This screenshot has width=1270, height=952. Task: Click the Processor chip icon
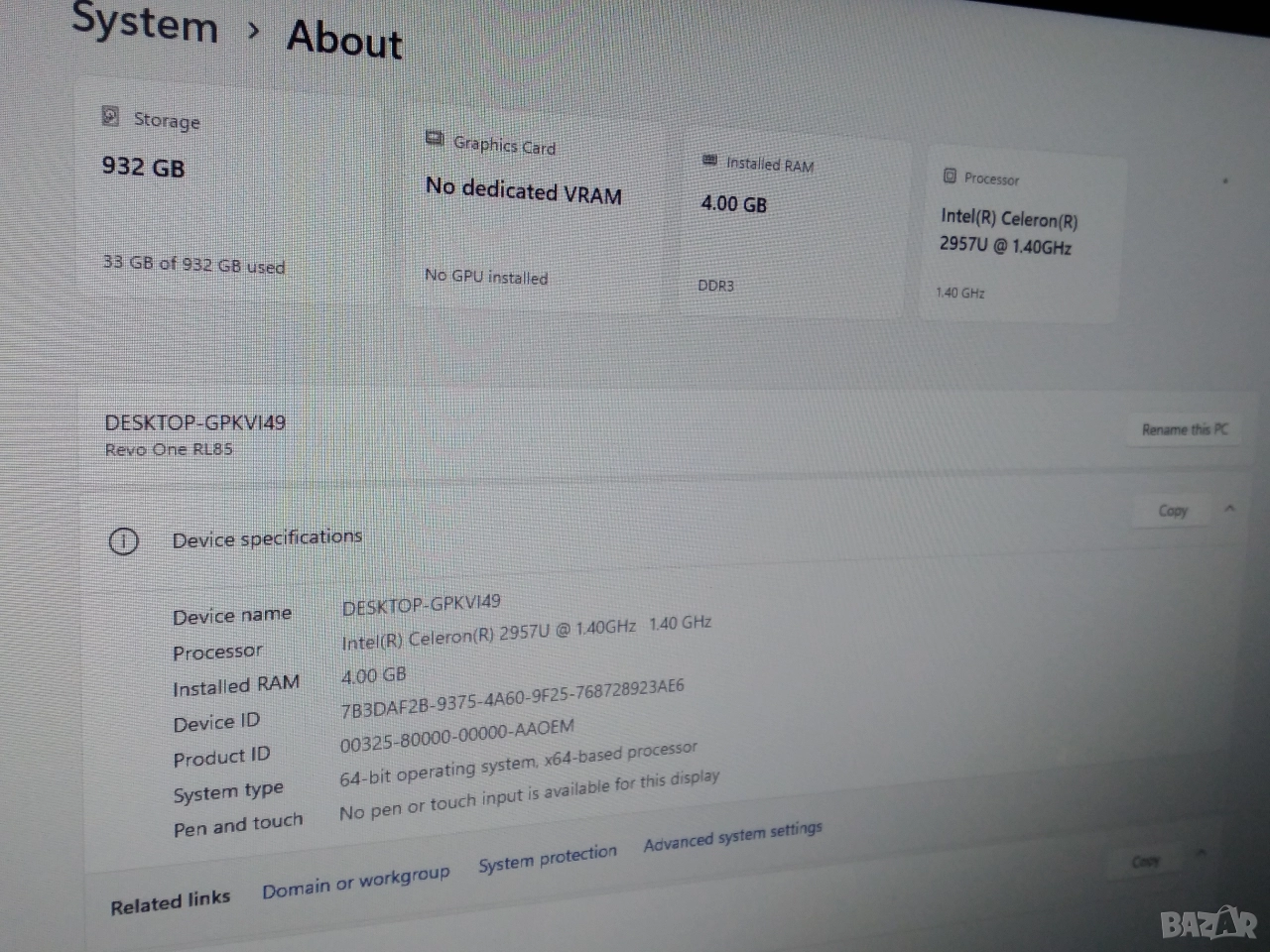click(x=950, y=176)
